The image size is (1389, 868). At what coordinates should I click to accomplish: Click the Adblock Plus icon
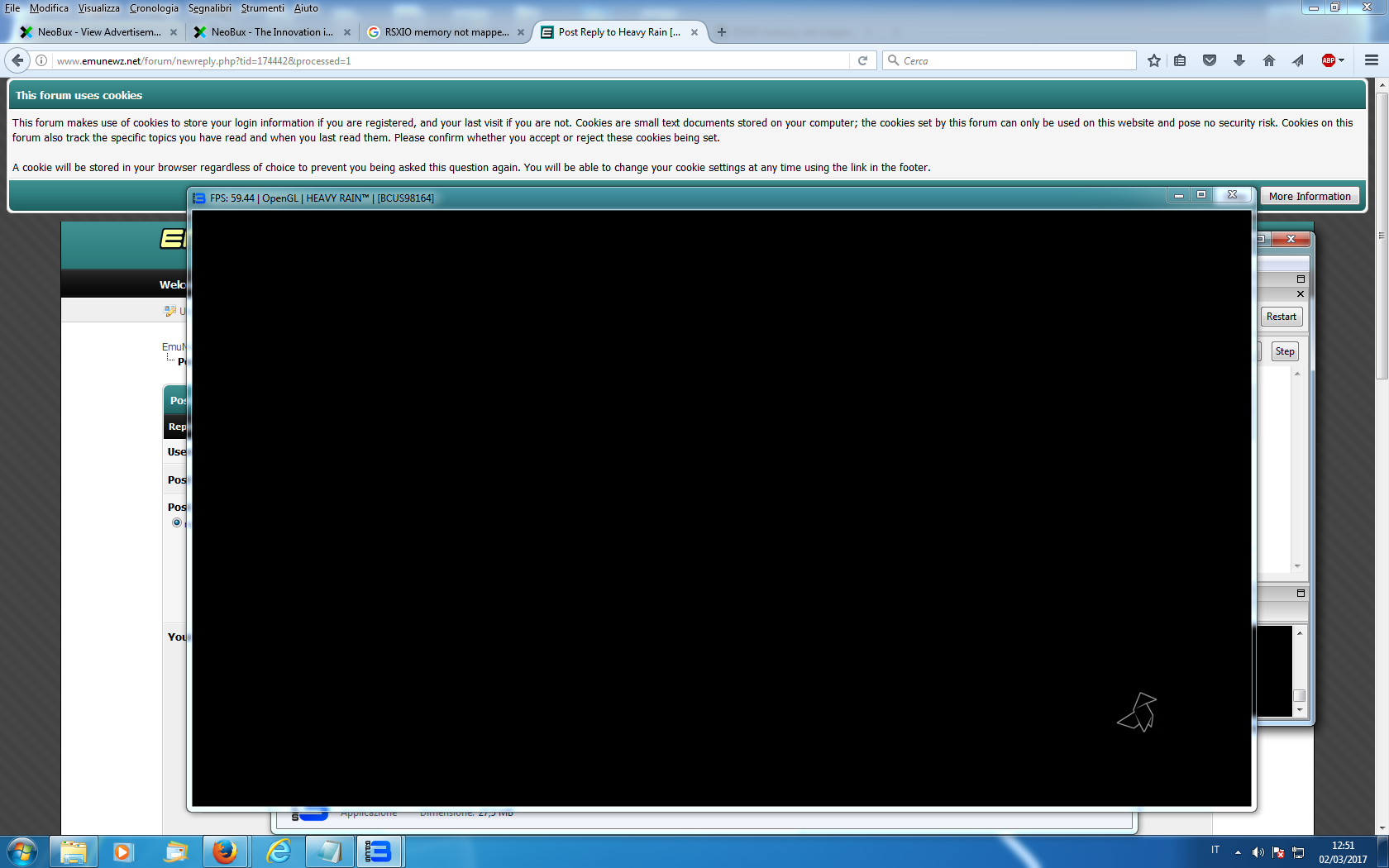(1328, 60)
